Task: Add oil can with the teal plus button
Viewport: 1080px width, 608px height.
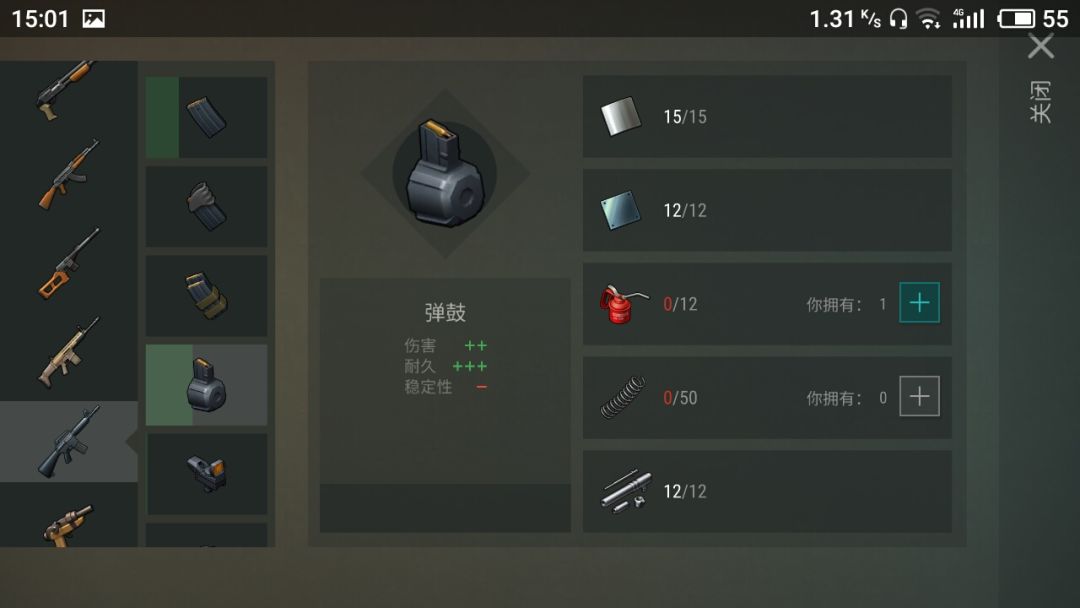Action: tap(920, 302)
